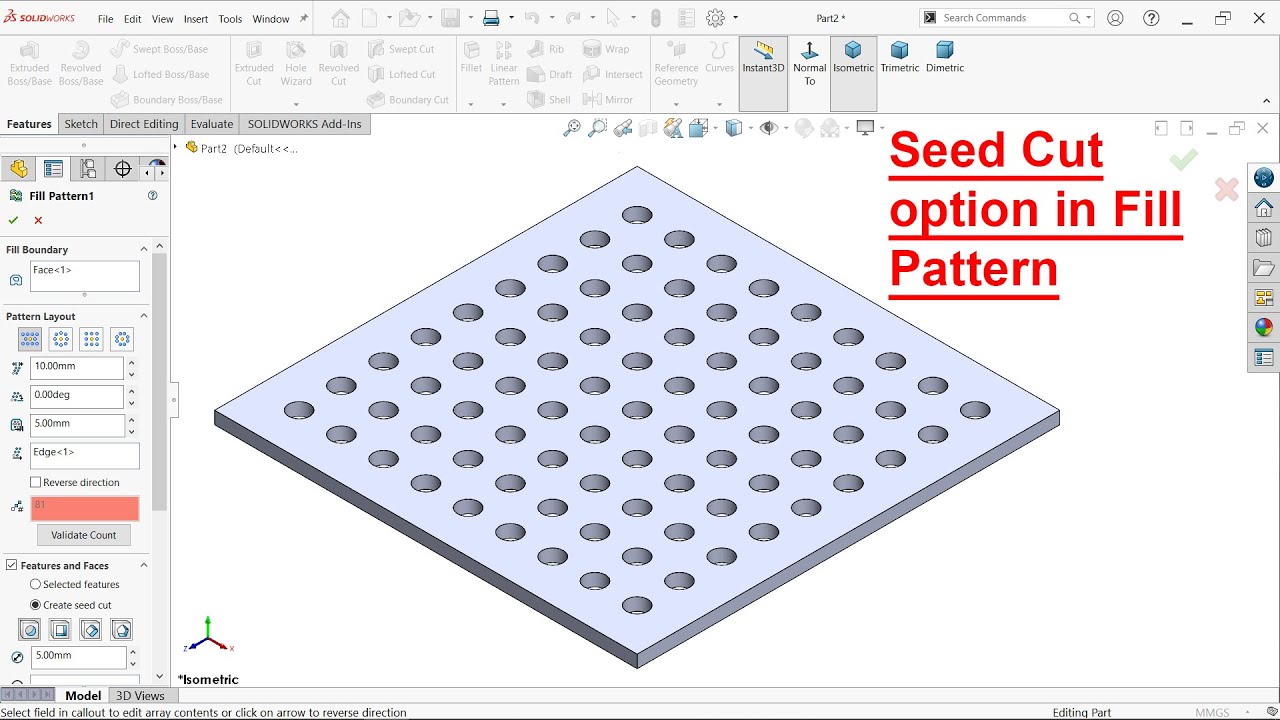Enable the Reverse direction checkbox

[x=36, y=482]
